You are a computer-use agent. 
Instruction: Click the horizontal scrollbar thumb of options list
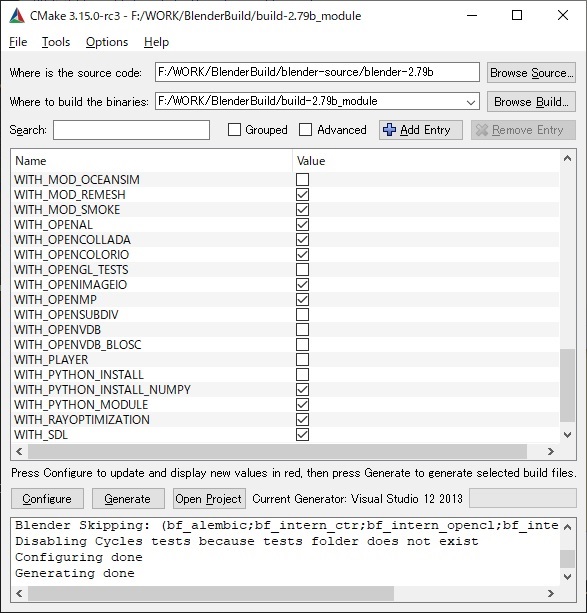(x=277, y=452)
